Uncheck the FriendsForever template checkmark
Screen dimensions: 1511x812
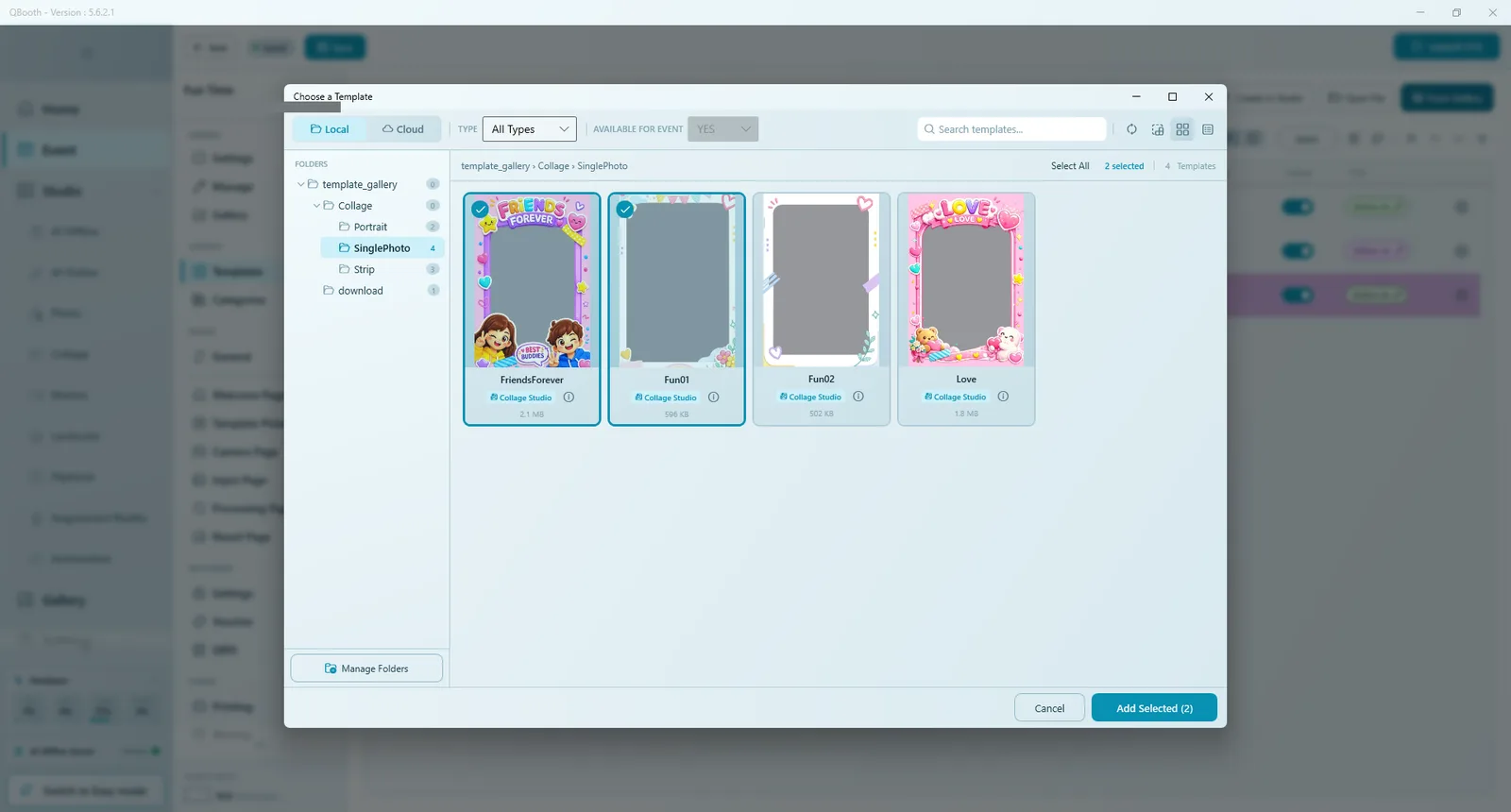[481, 210]
